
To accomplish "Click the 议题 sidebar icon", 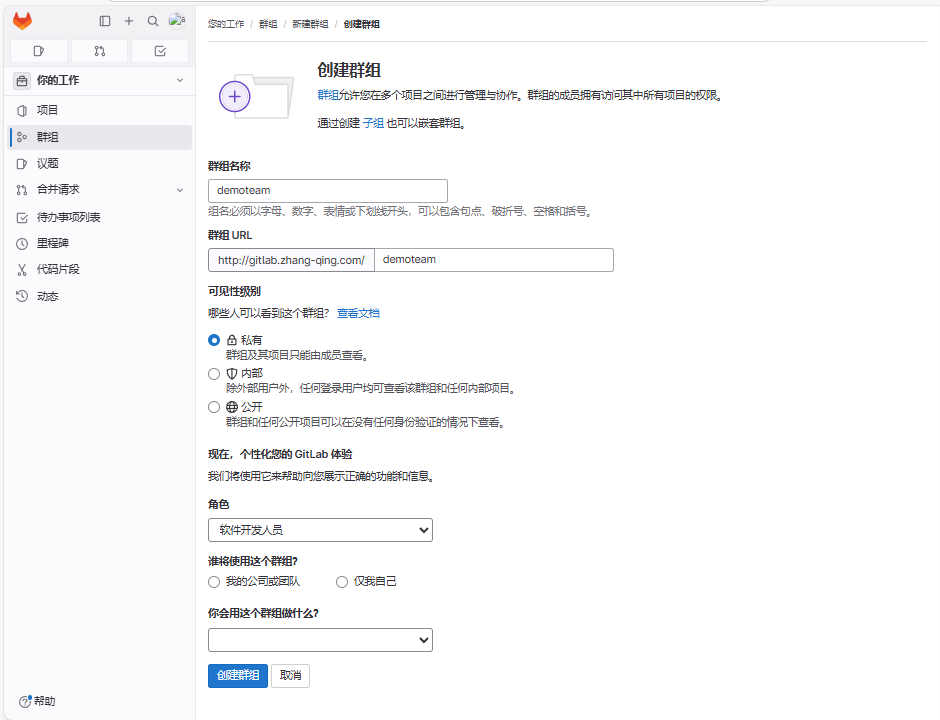I will 22,164.
